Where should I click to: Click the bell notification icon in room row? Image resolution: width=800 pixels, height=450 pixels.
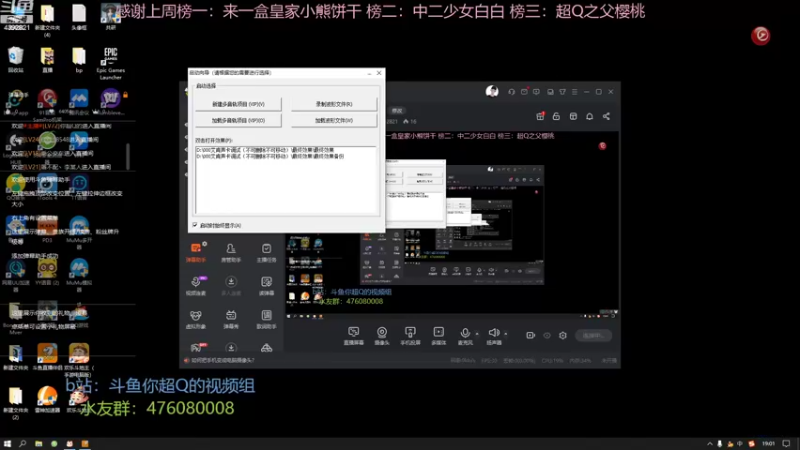(x=589, y=116)
